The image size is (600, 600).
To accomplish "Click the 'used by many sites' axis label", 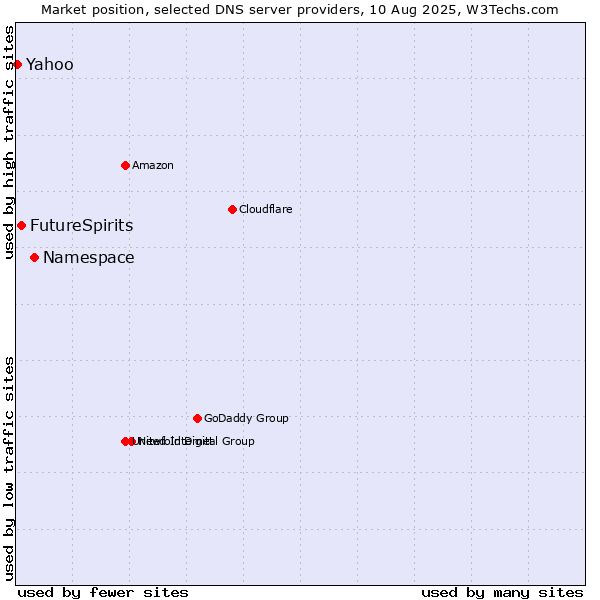I will pyautogui.click(x=502, y=592).
